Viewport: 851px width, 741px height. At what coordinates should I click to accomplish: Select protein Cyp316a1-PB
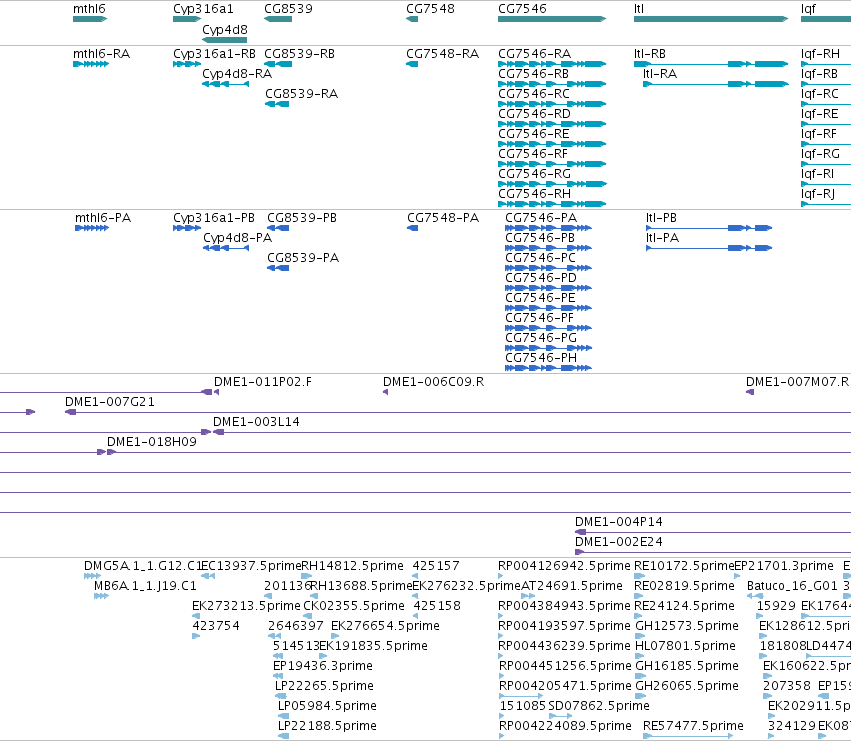pyautogui.click(x=214, y=218)
